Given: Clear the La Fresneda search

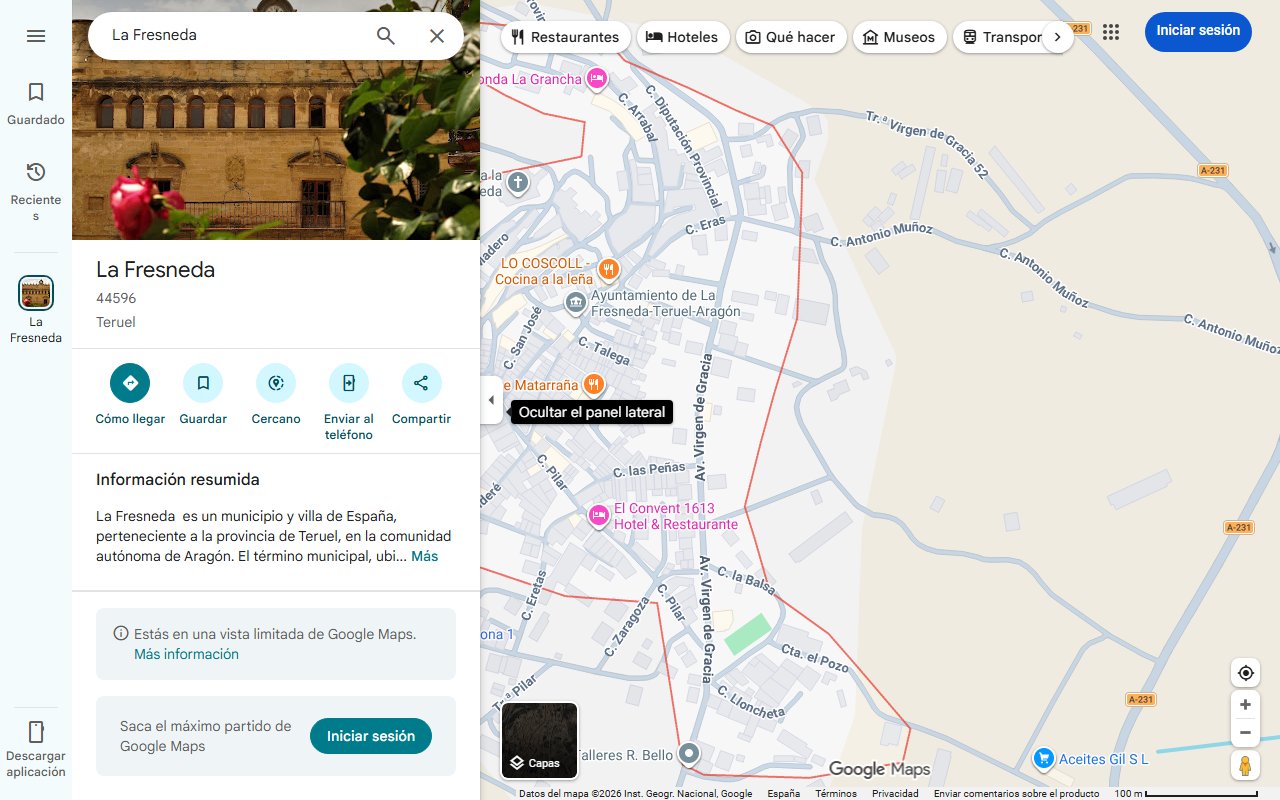Looking at the screenshot, I should 437,36.
